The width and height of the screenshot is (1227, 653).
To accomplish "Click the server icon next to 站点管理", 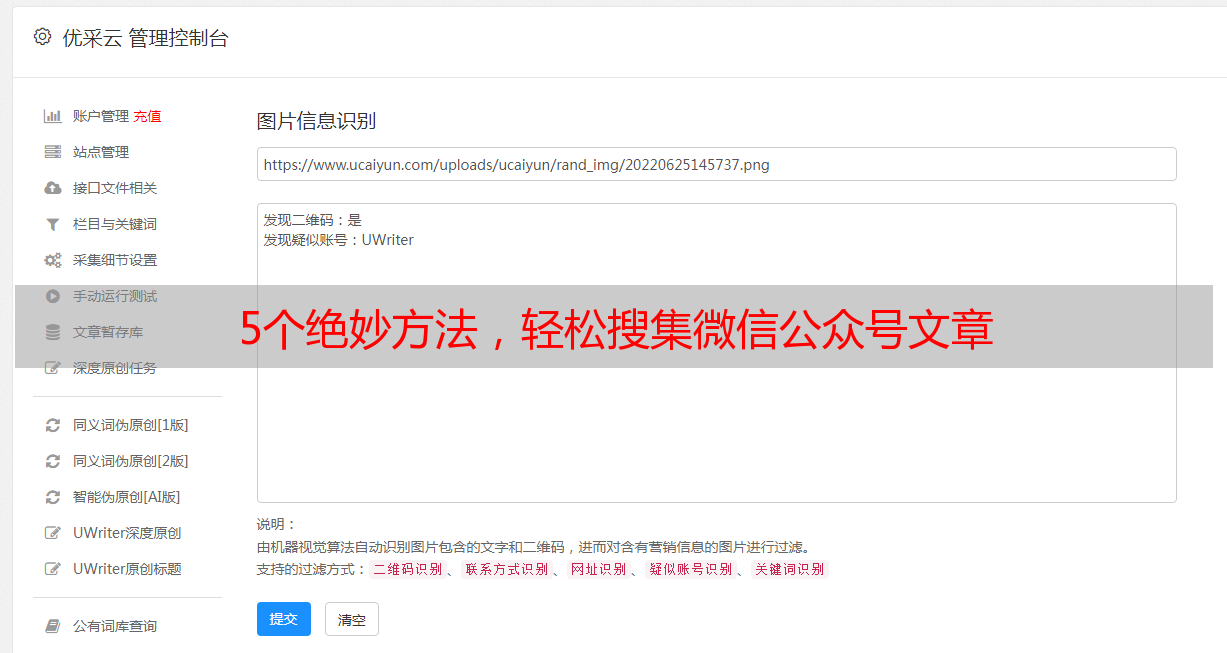I will click(x=53, y=152).
